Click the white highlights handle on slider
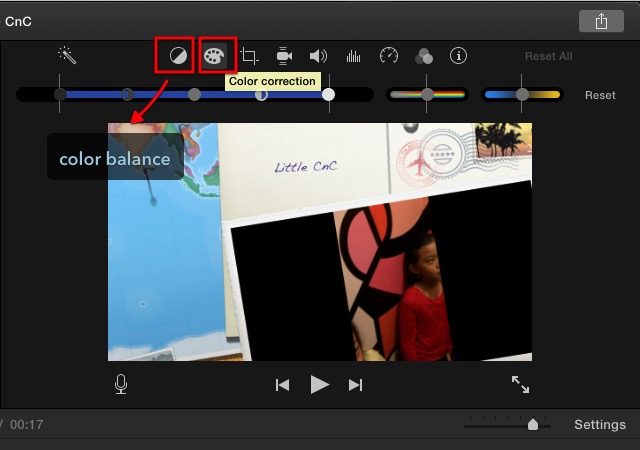The image size is (640, 450). point(328,94)
